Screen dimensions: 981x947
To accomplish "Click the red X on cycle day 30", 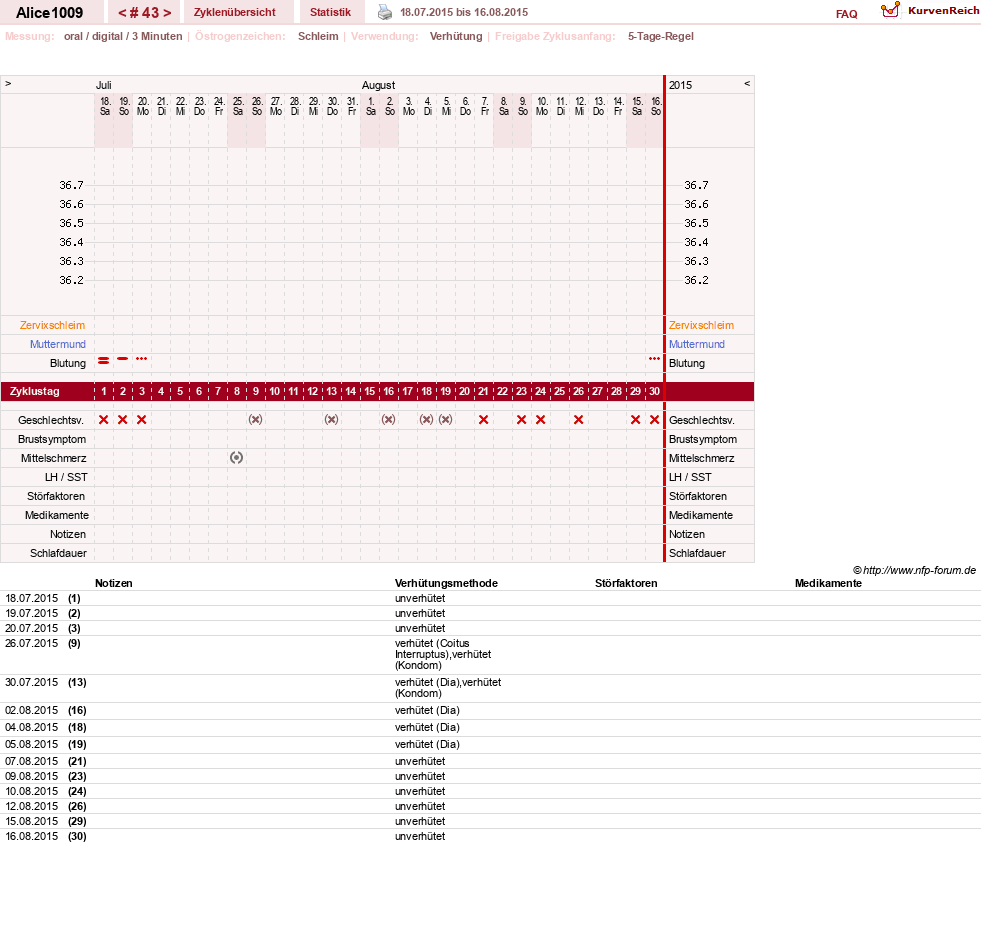I will 654,420.
